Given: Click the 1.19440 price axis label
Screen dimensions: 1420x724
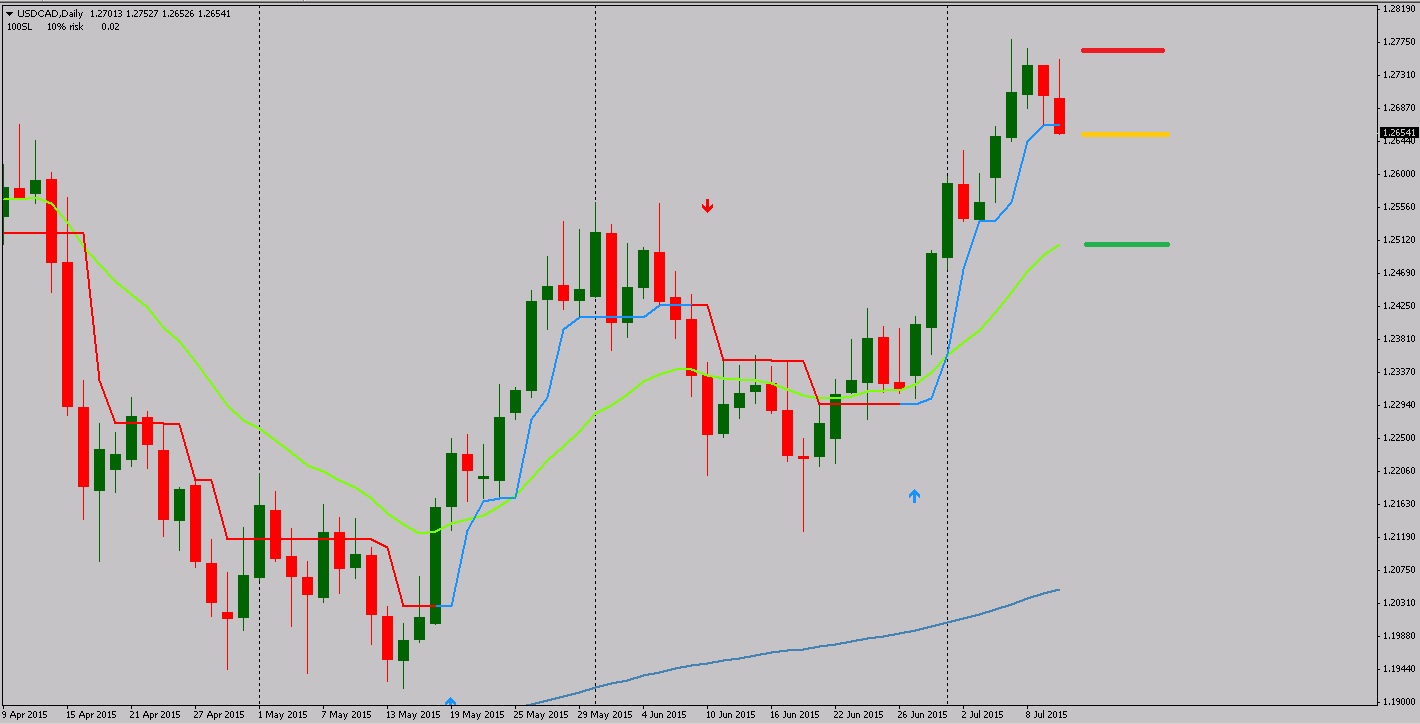Looking at the screenshot, I should pyautogui.click(x=1400, y=669).
